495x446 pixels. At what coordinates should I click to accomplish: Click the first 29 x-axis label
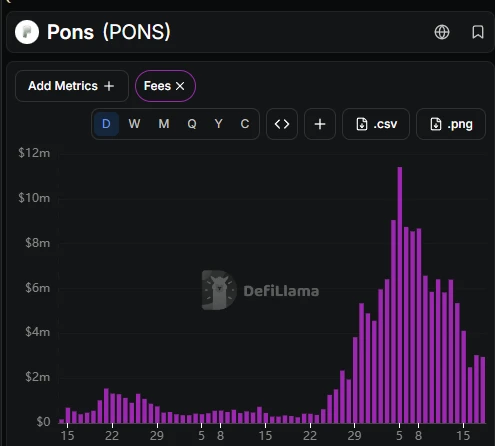[157, 436]
